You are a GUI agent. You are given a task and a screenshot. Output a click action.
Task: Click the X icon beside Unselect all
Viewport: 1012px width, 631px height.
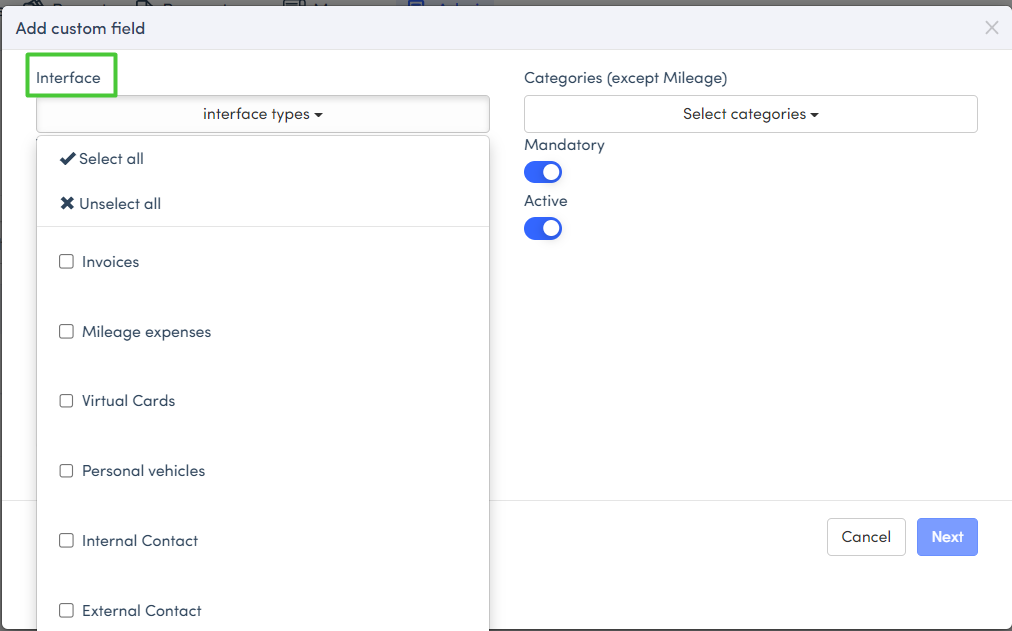coord(67,204)
